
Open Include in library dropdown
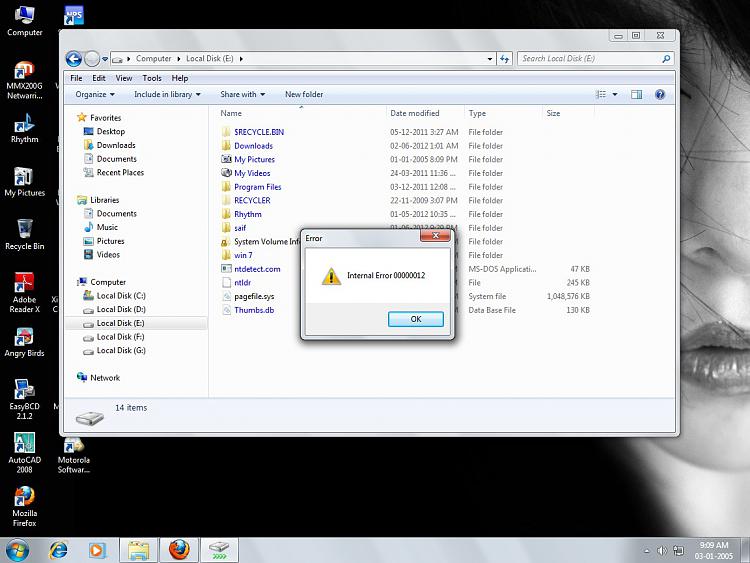(167, 94)
